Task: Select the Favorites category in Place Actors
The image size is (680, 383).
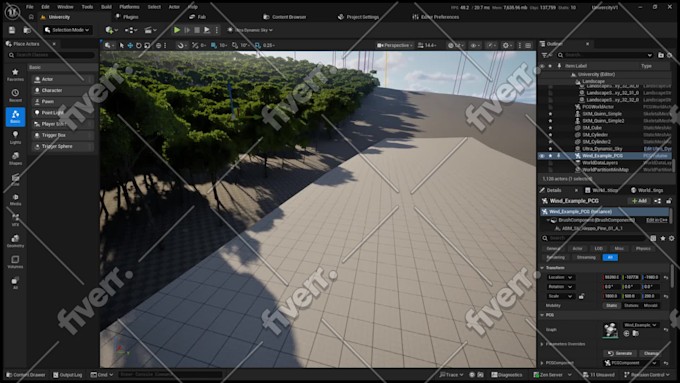Action: pos(15,75)
